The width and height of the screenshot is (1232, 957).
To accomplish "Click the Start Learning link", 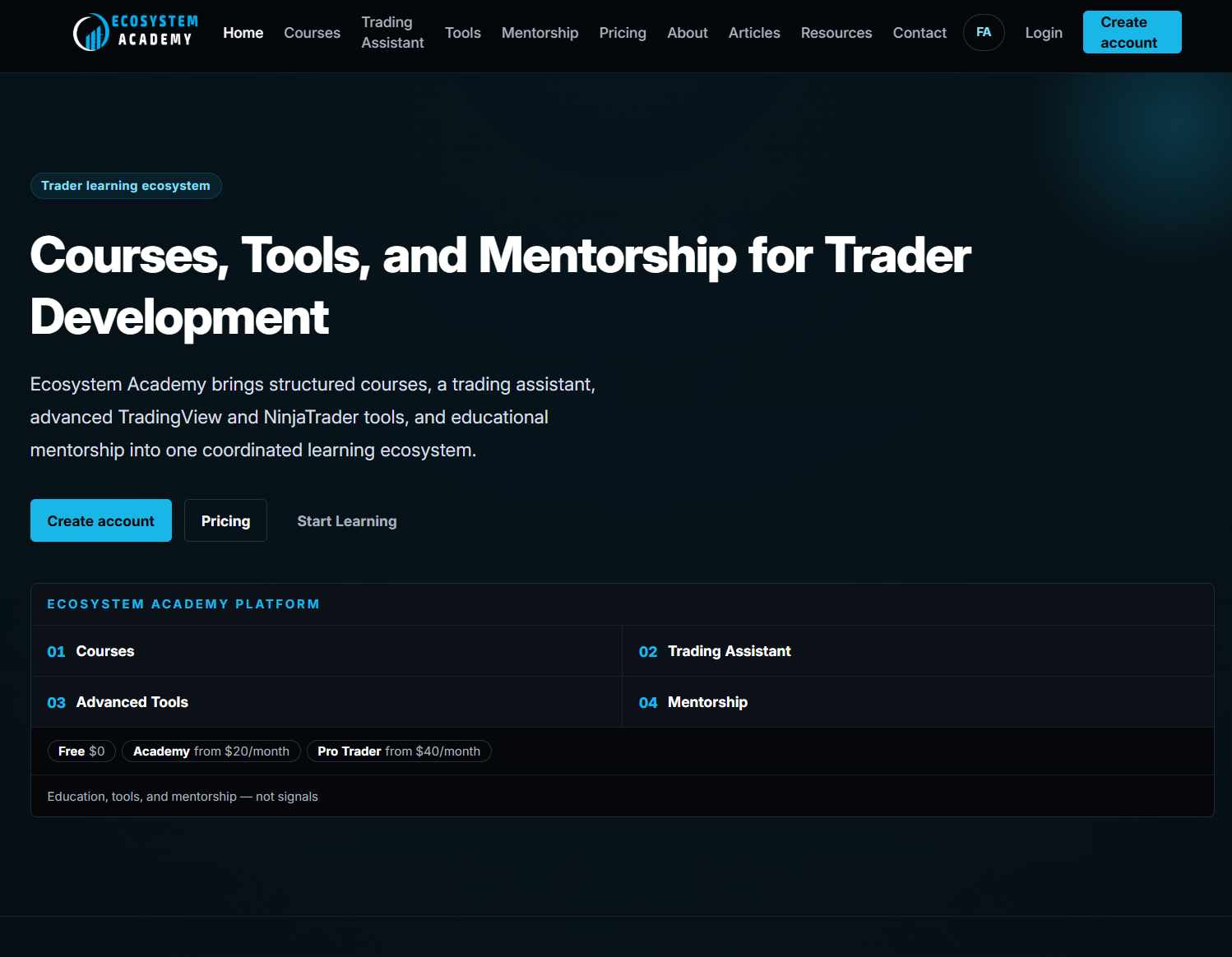I will coord(347,521).
